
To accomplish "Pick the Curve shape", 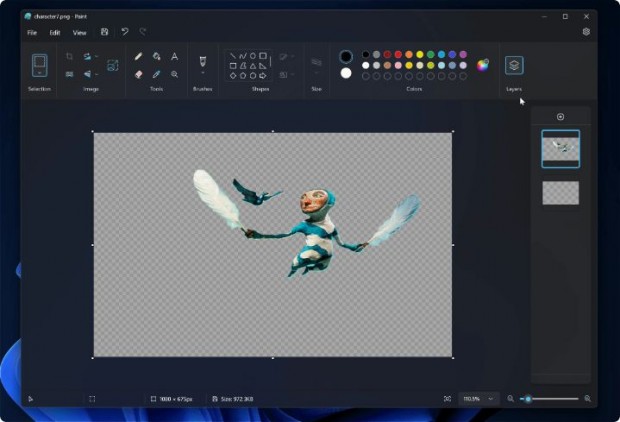I will [x=243, y=56].
